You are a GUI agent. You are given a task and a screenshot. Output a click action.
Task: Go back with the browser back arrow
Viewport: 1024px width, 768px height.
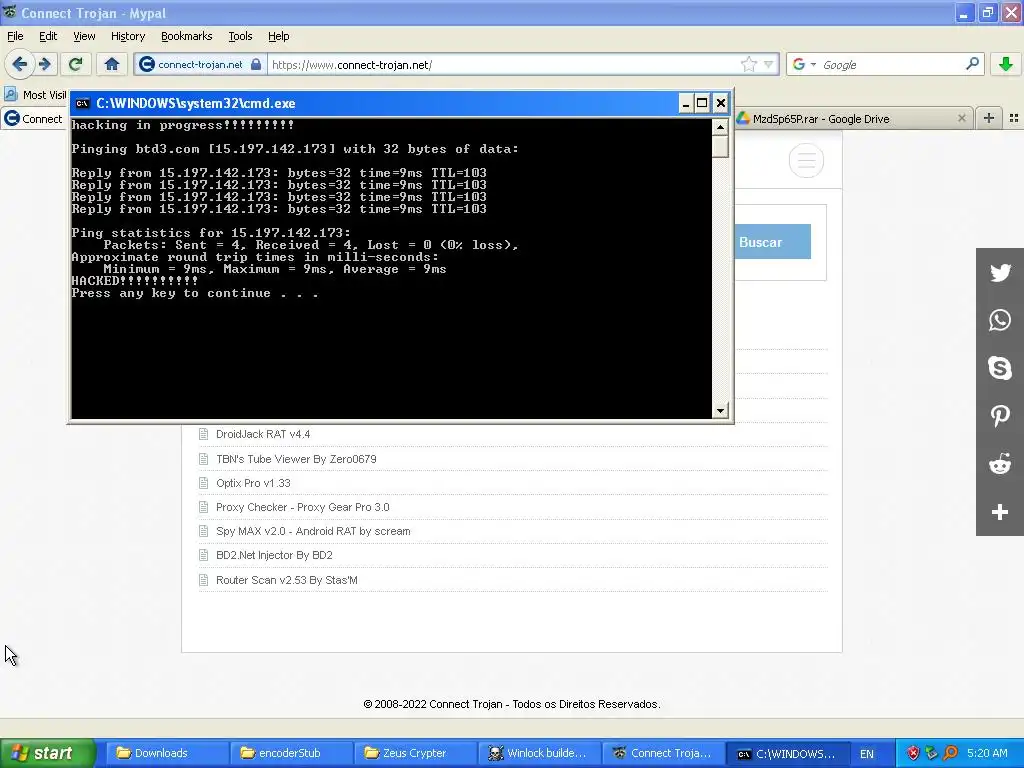[x=19, y=64]
